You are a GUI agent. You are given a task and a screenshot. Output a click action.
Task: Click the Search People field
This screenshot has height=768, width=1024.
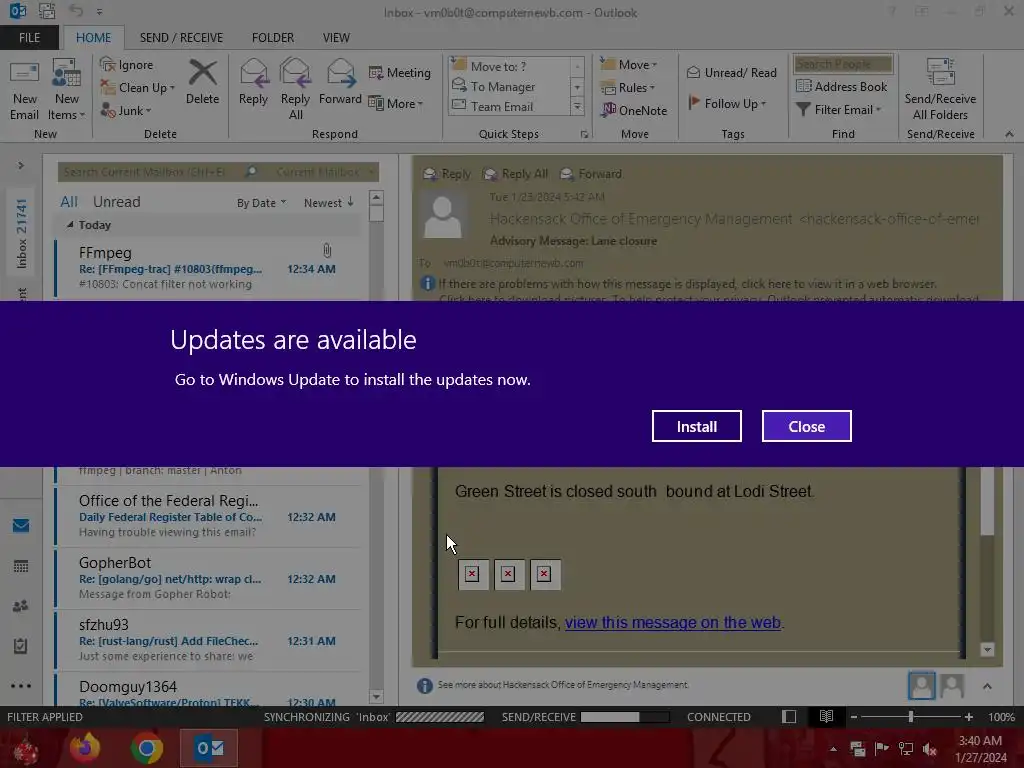(x=842, y=64)
